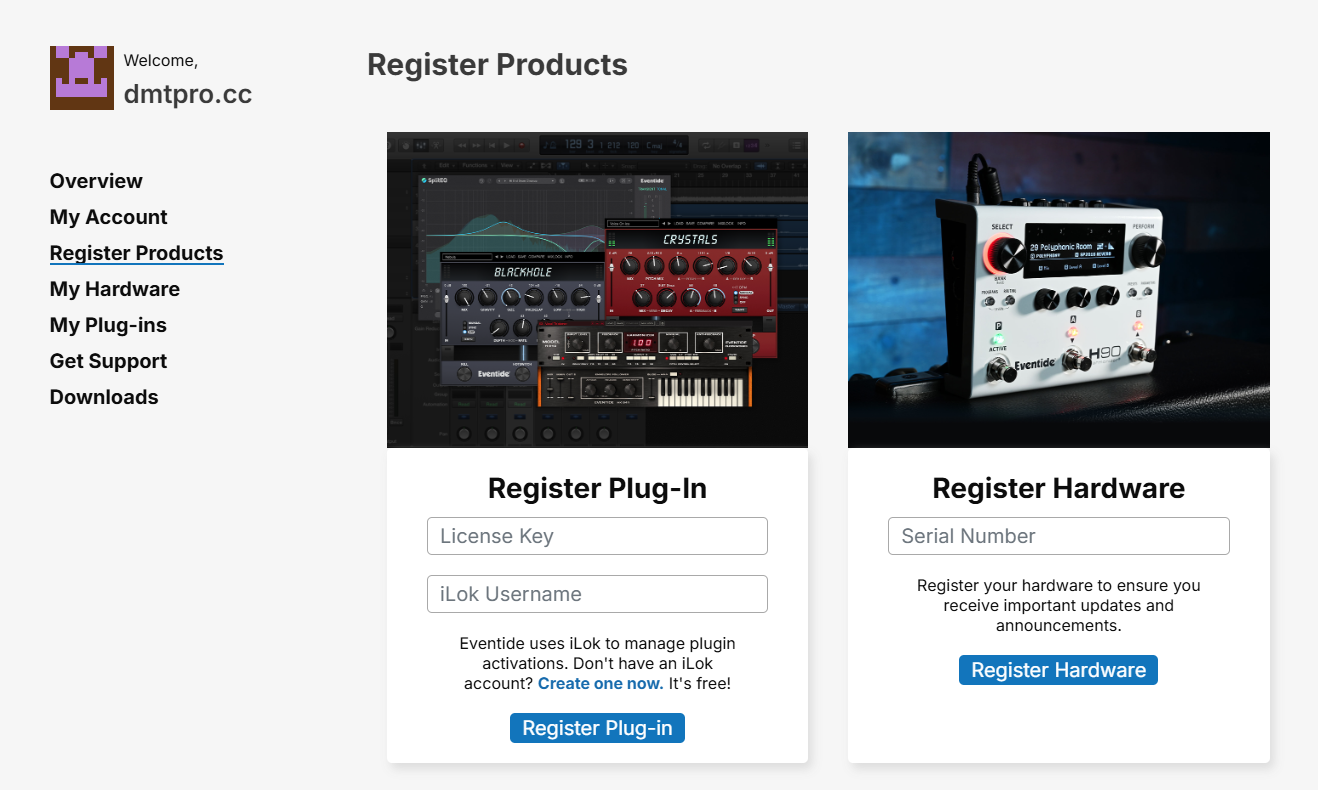Click the H90 pedal photo
Viewport: 1318px width, 790px height.
tap(1058, 290)
